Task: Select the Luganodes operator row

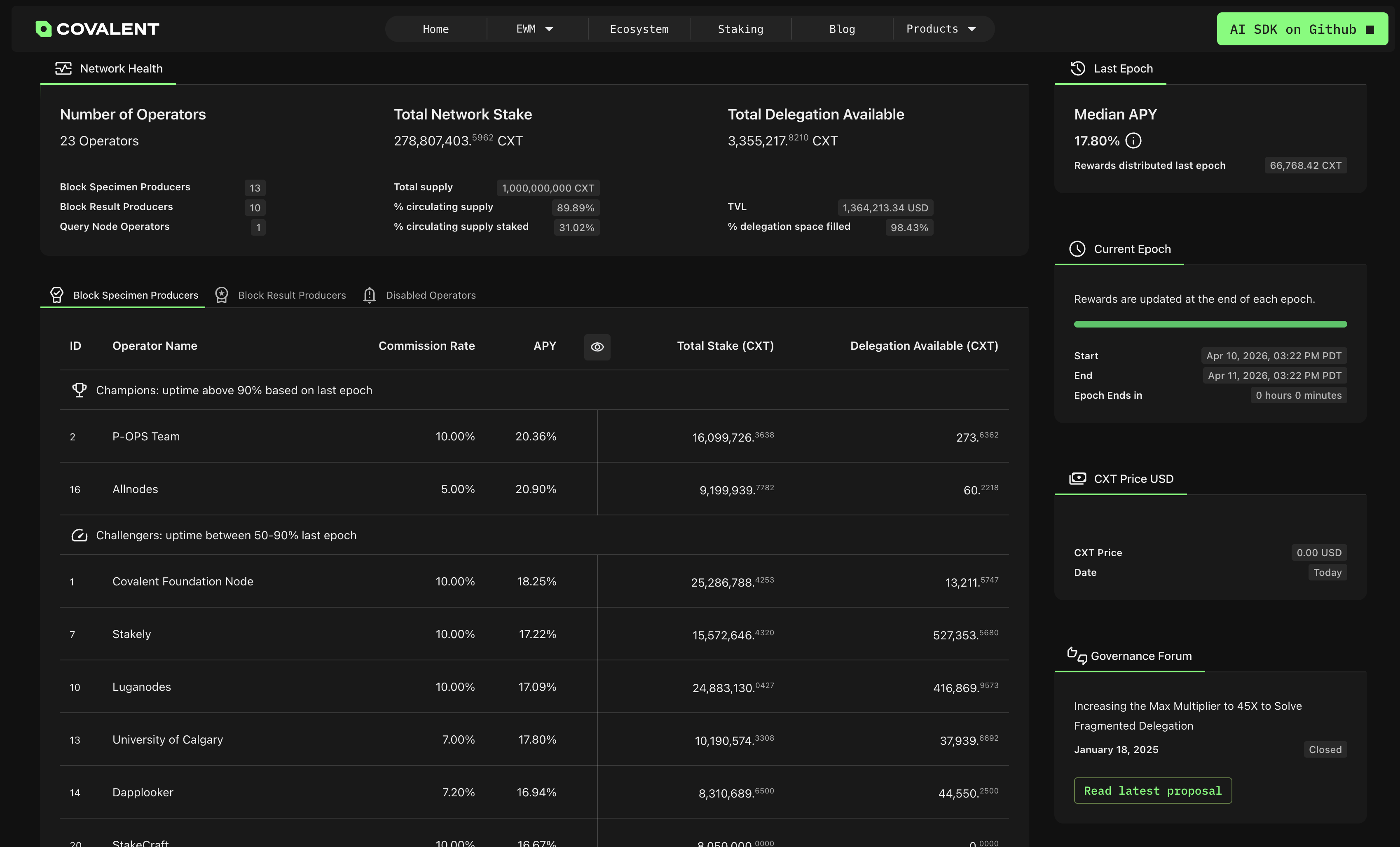Action: [534, 687]
